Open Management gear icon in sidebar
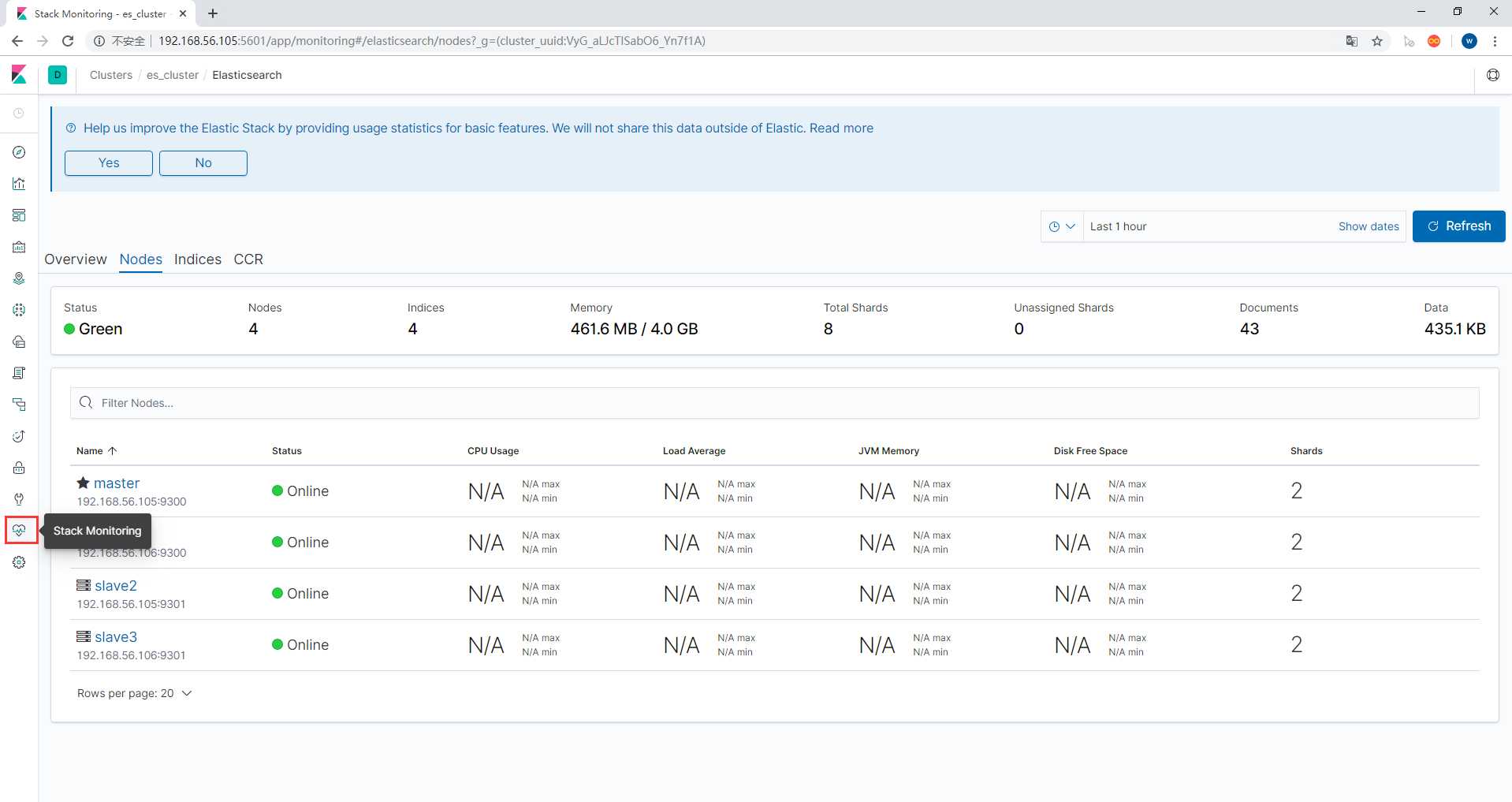This screenshot has width=1512, height=802. 19,562
